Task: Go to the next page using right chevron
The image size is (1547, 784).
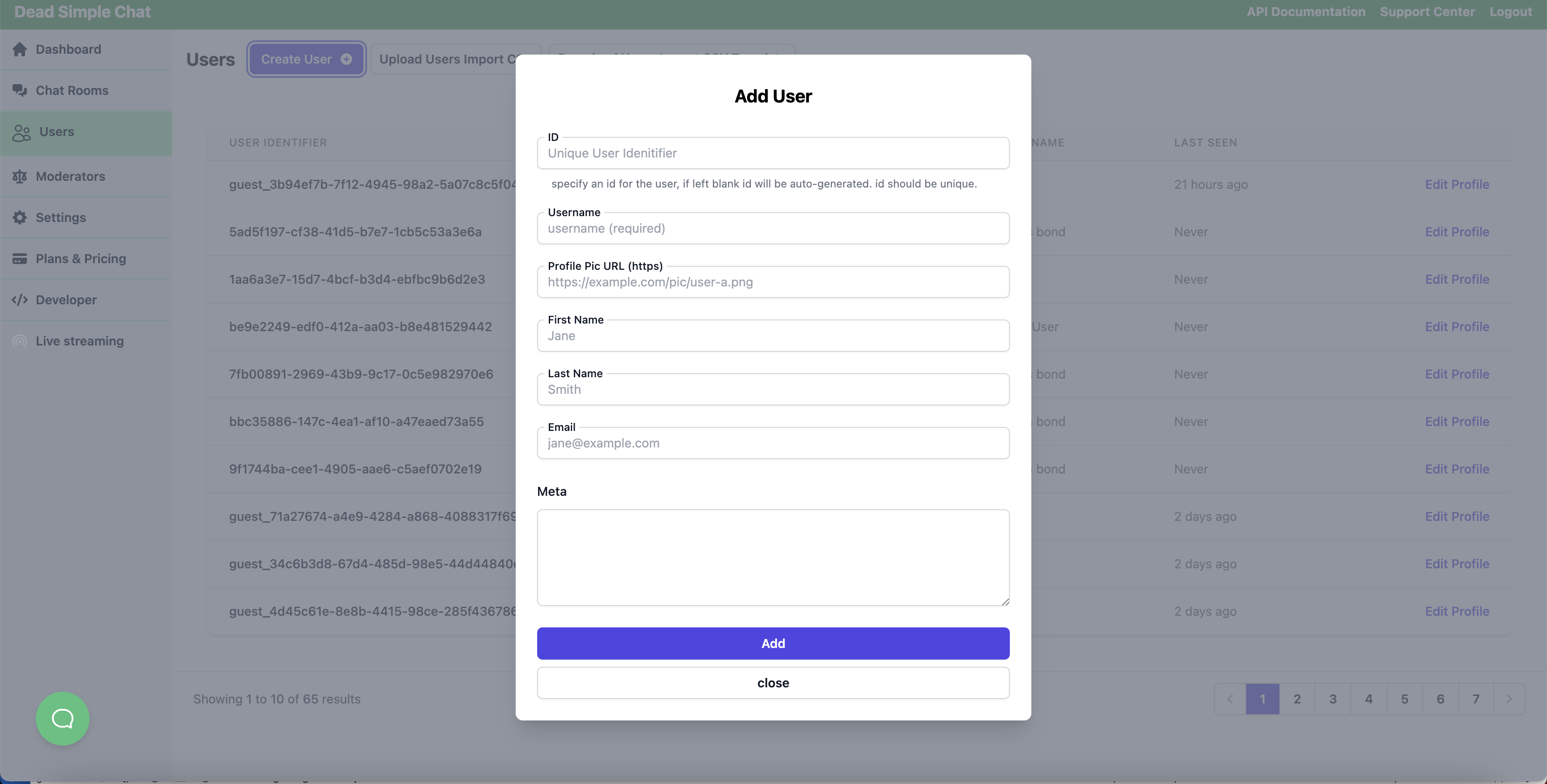Action: [x=1509, y=699]
